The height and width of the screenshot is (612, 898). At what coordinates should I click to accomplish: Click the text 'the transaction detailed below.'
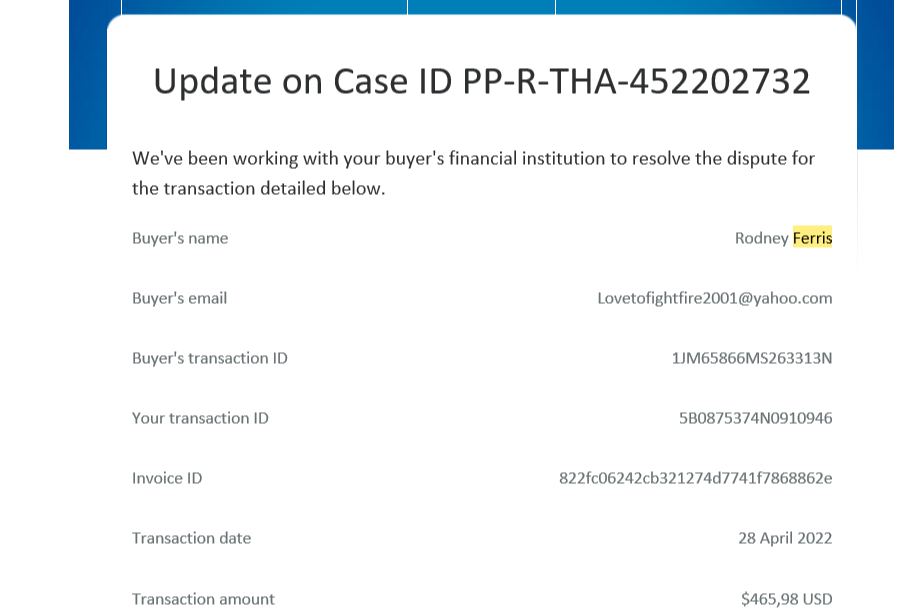pos(258,188)
